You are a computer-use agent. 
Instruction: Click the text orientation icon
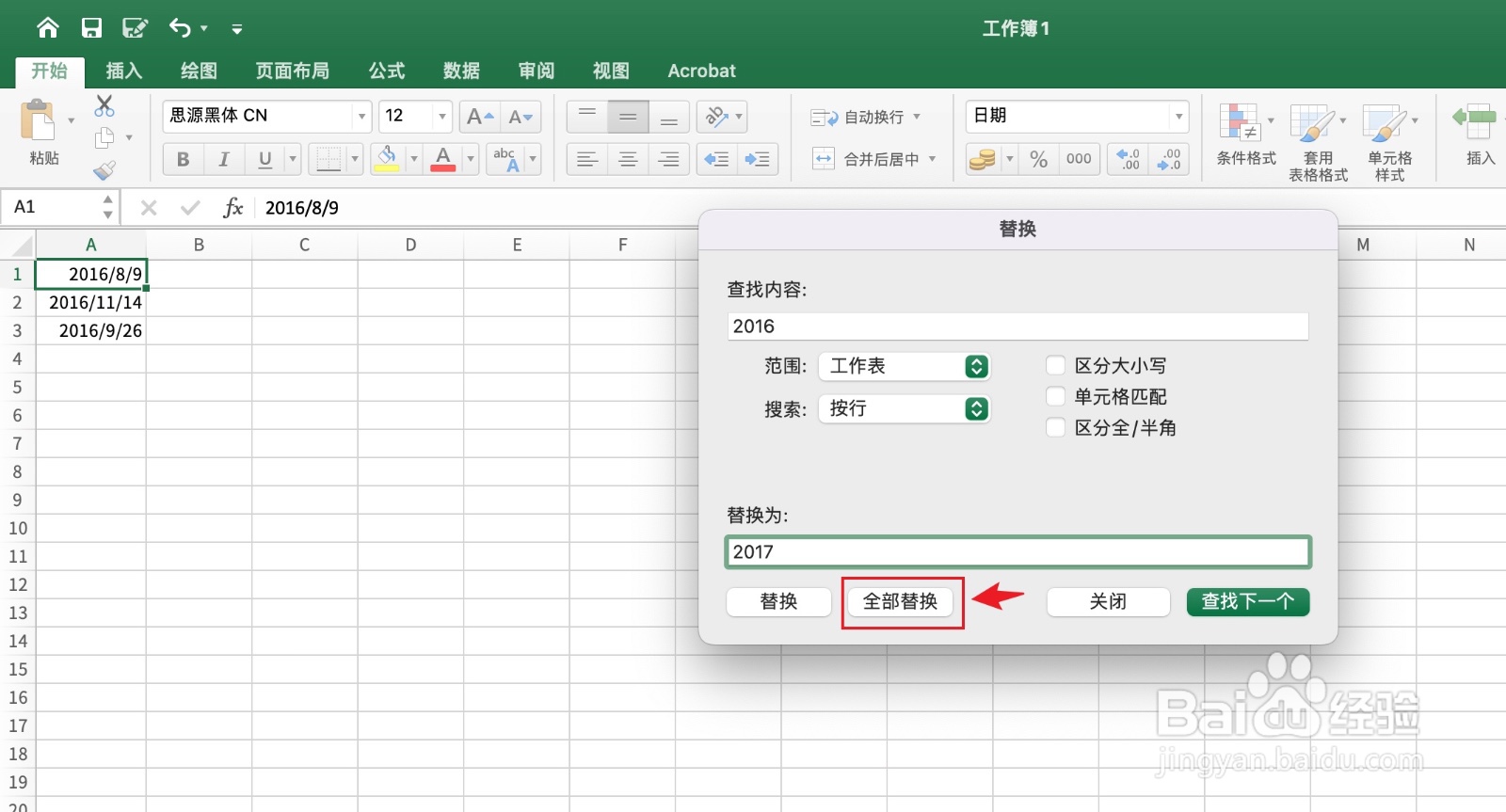coord(716,117)
